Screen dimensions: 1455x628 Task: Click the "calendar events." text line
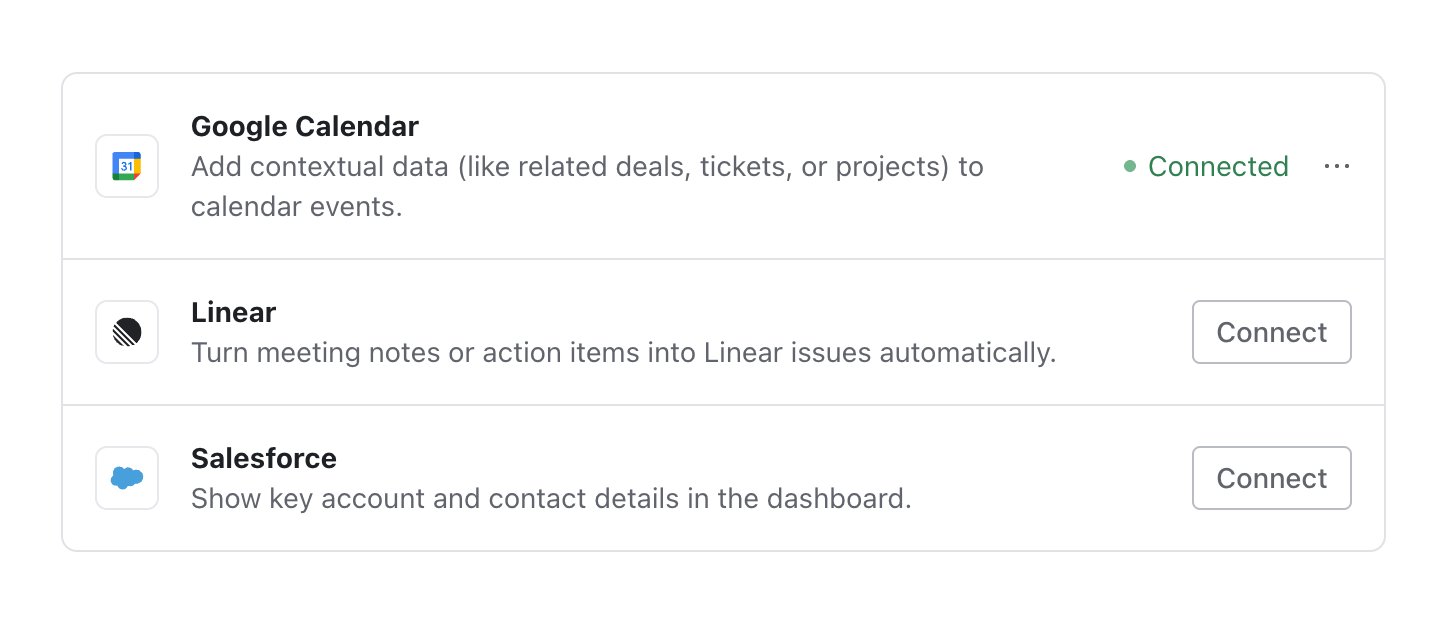click(296, 207)
